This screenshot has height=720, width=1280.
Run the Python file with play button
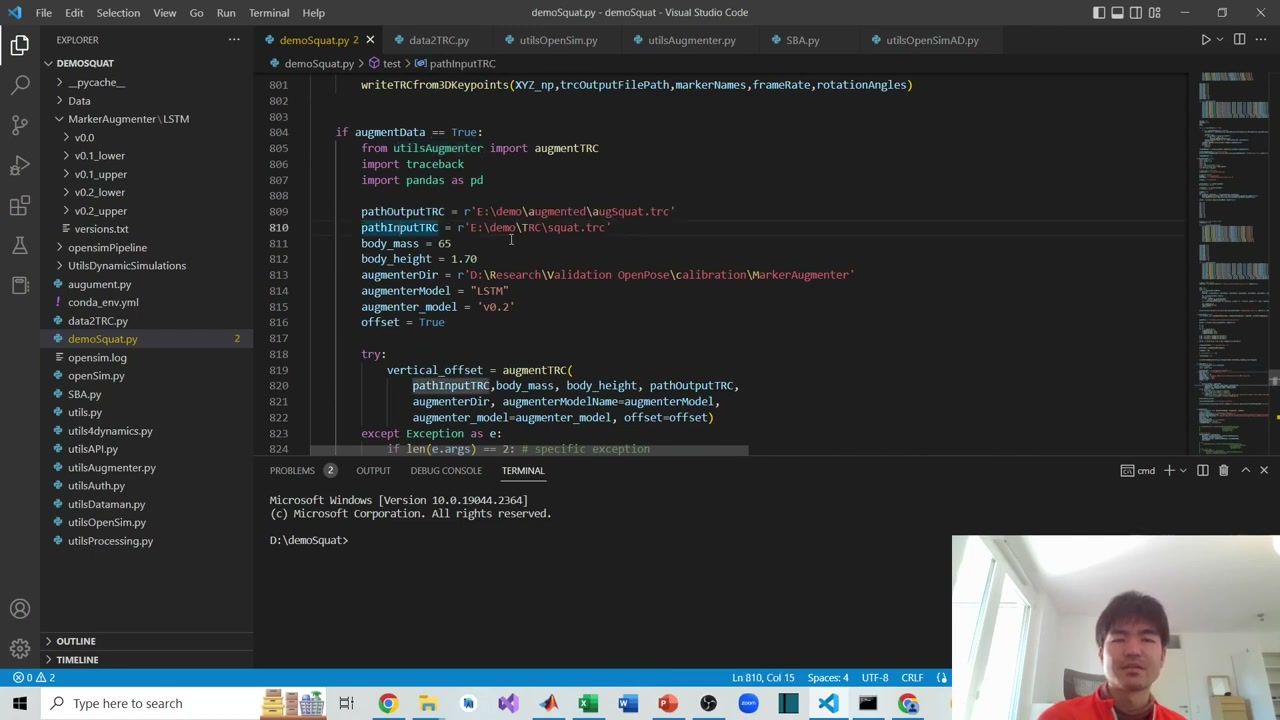[1205, 40]
